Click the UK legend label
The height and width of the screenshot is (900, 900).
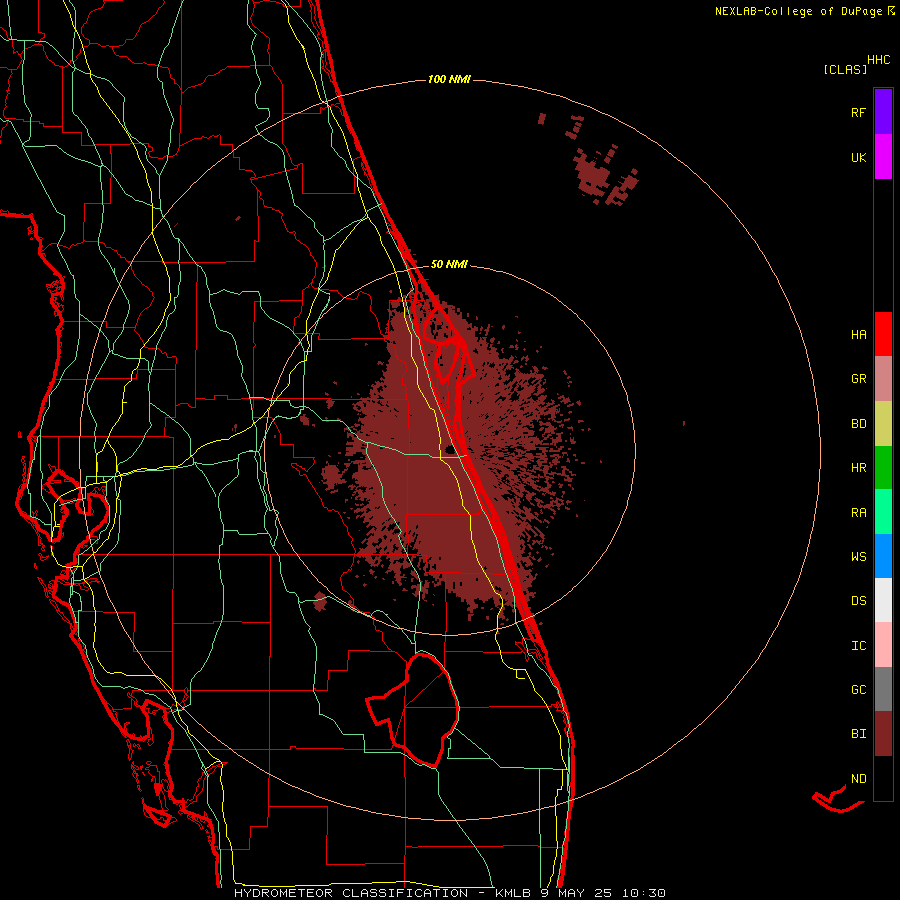[x=858, y=157]
